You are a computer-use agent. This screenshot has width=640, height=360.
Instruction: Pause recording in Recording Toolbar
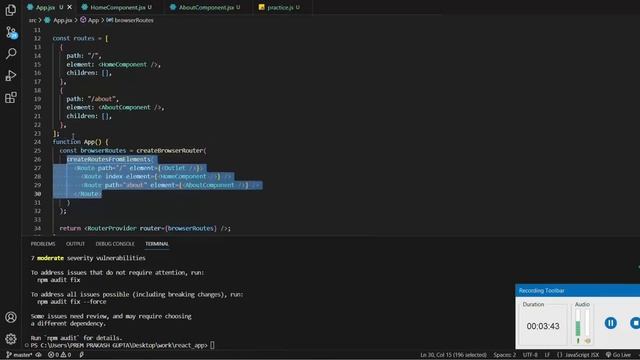point(611,323)
